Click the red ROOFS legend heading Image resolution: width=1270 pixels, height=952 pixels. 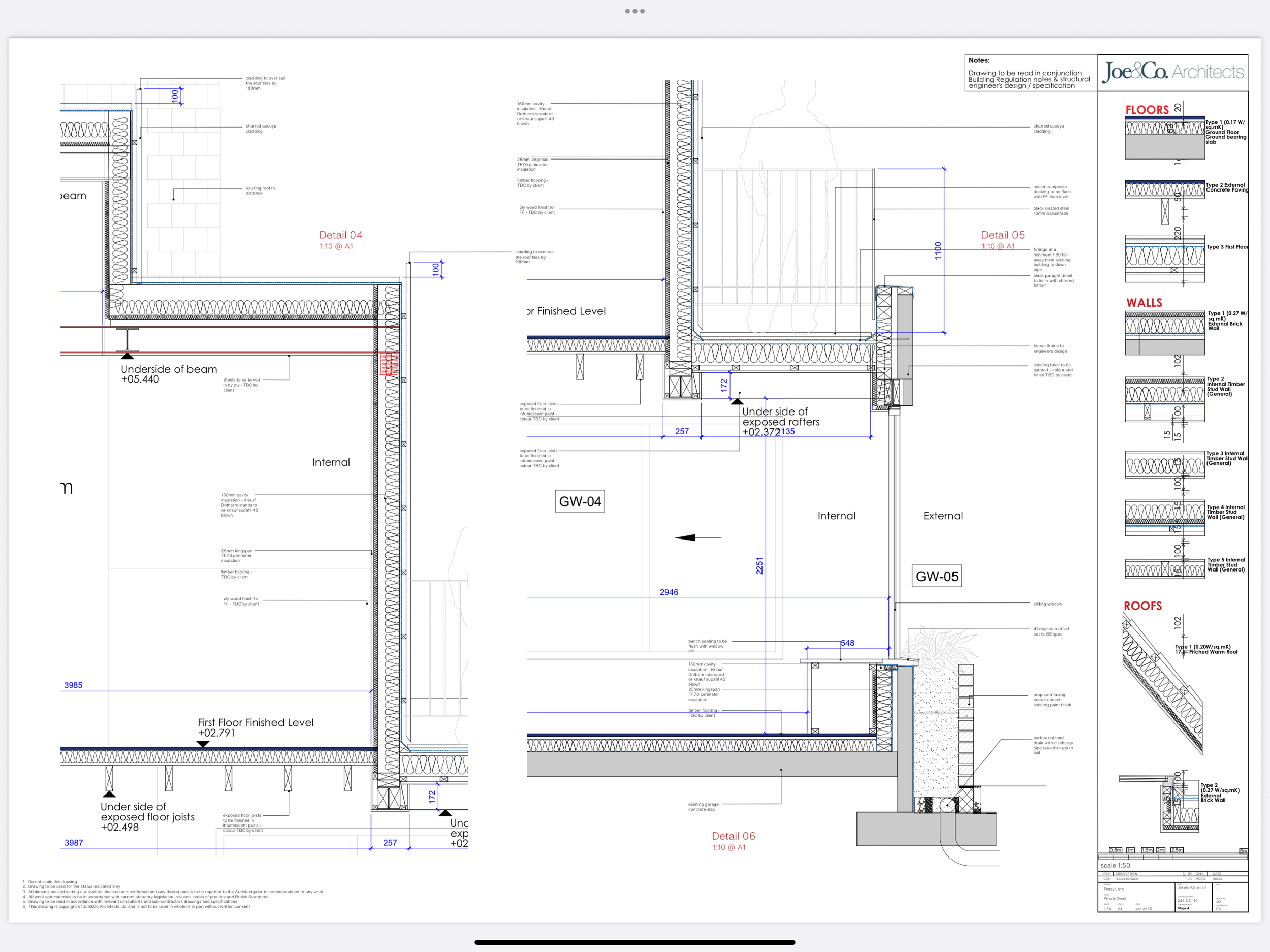[x=1142, y=606]
